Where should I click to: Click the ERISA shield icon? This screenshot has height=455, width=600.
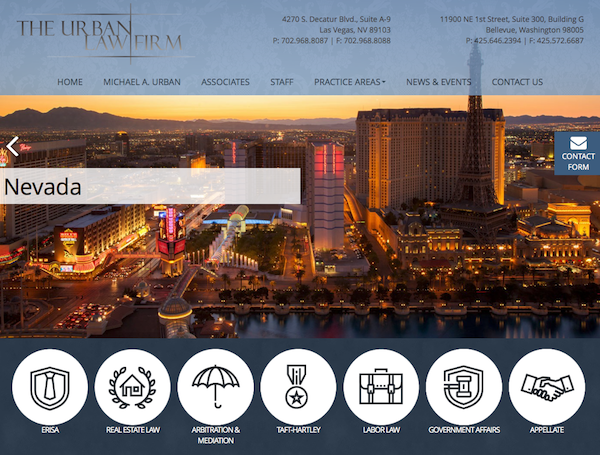50,387
